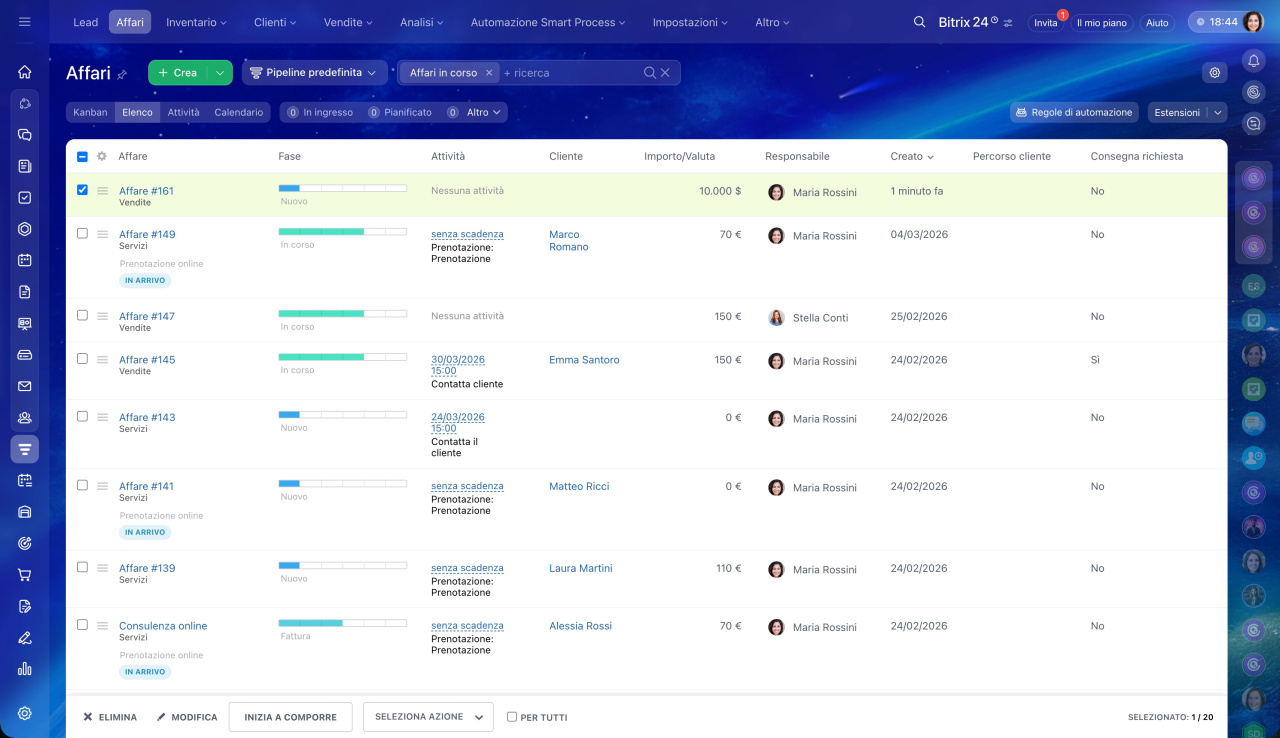Screen dimensions: 1280x738
Task: Click the Regole di automazione button
Action: coord(1074,112)
